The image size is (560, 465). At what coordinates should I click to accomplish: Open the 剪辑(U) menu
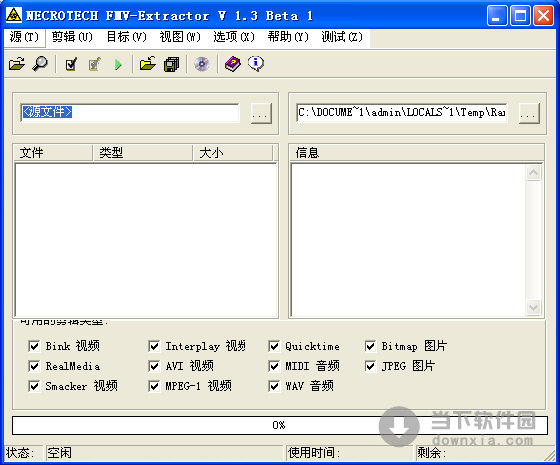[x=72, y=37]
